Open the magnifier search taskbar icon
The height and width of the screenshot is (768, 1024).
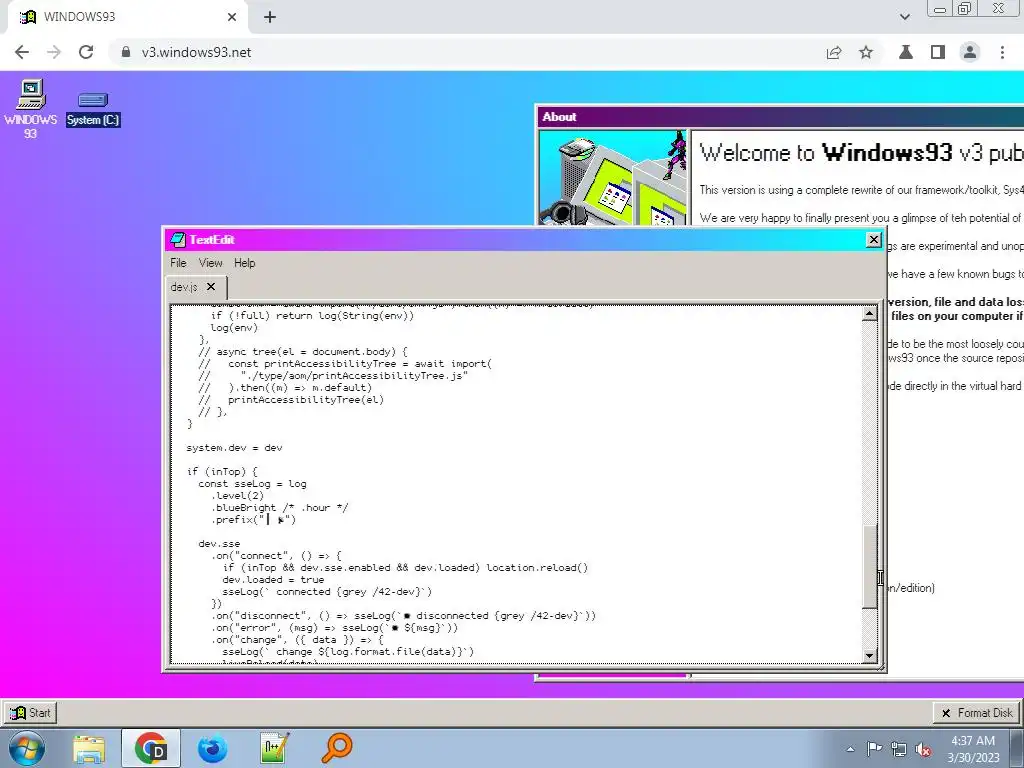336,749
